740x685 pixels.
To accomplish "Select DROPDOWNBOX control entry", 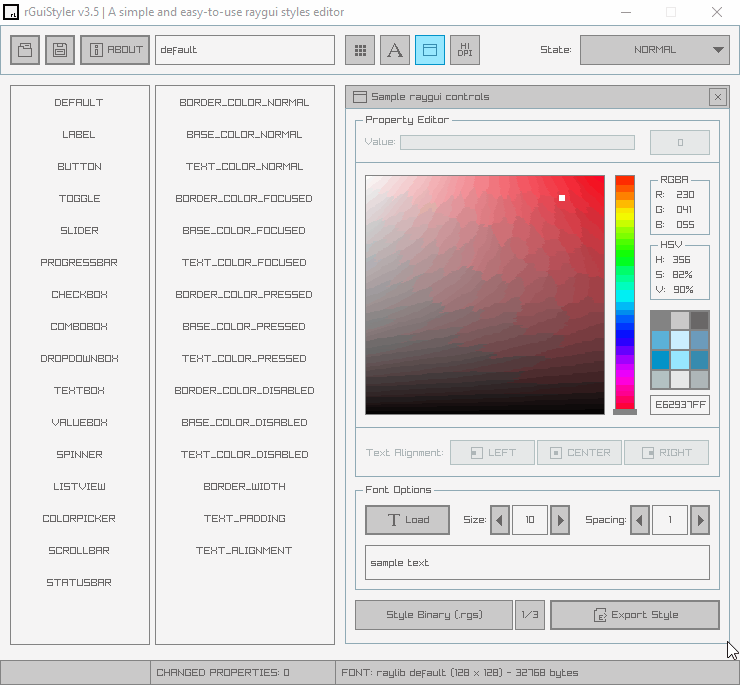I will (79, 358).
